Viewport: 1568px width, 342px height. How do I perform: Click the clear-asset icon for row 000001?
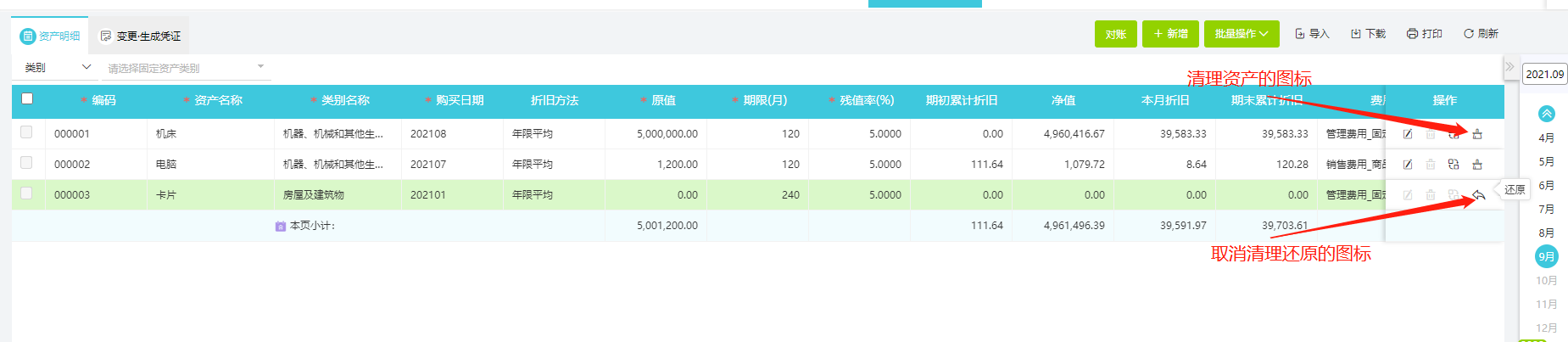coord(1477,134)
